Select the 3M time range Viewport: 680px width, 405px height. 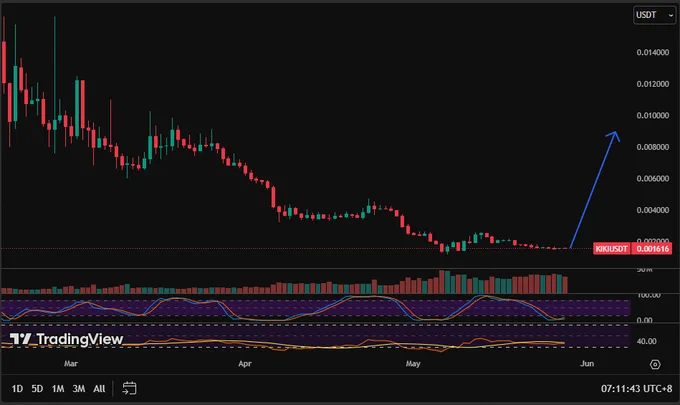pos(78,389)
